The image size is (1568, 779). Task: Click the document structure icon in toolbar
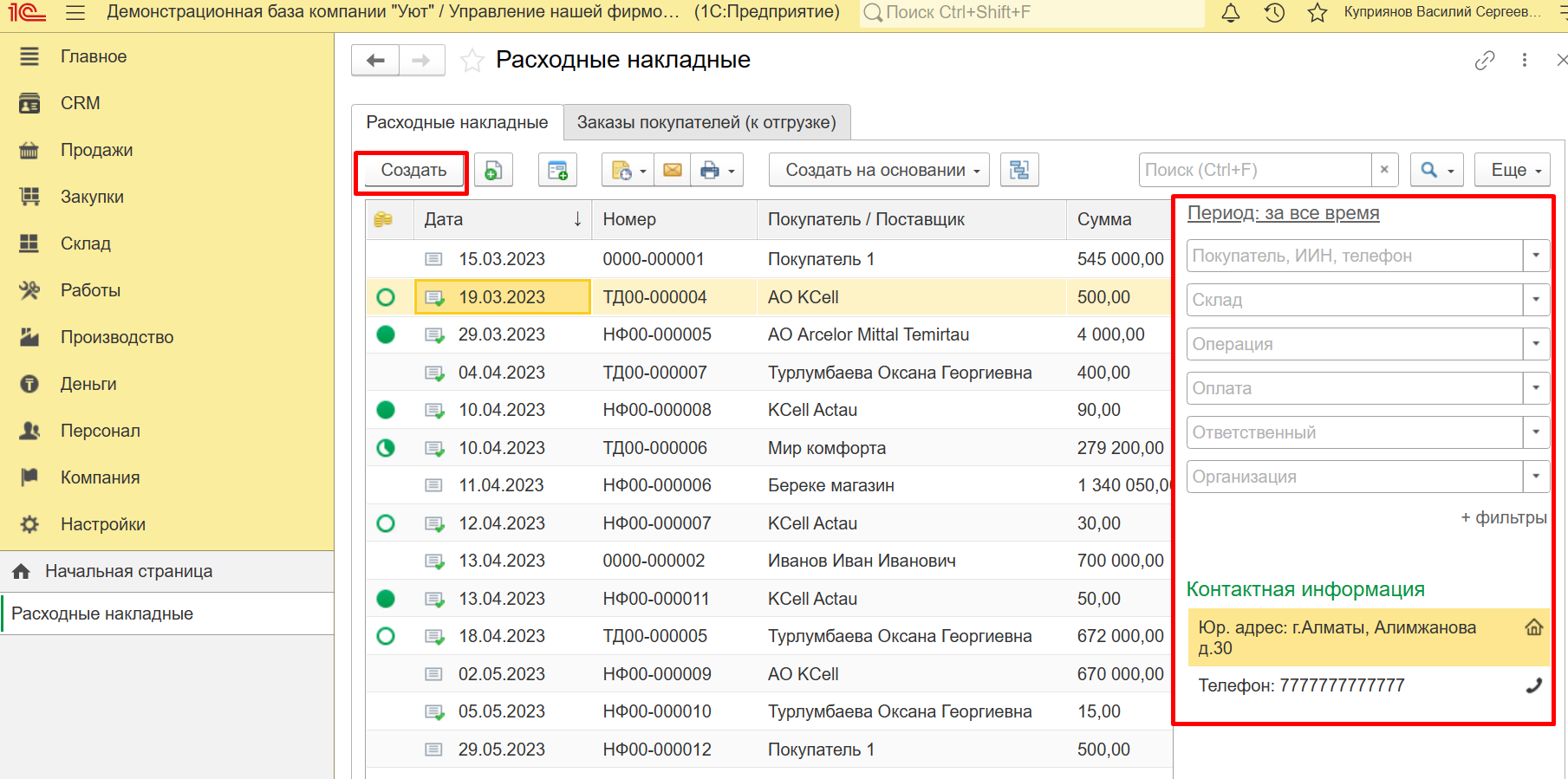[x=1019, y=171]
